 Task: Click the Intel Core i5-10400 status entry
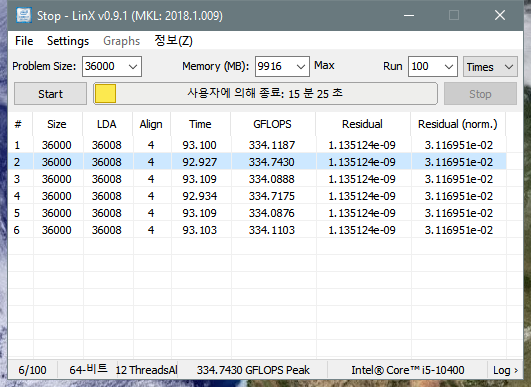pos(408,370)
